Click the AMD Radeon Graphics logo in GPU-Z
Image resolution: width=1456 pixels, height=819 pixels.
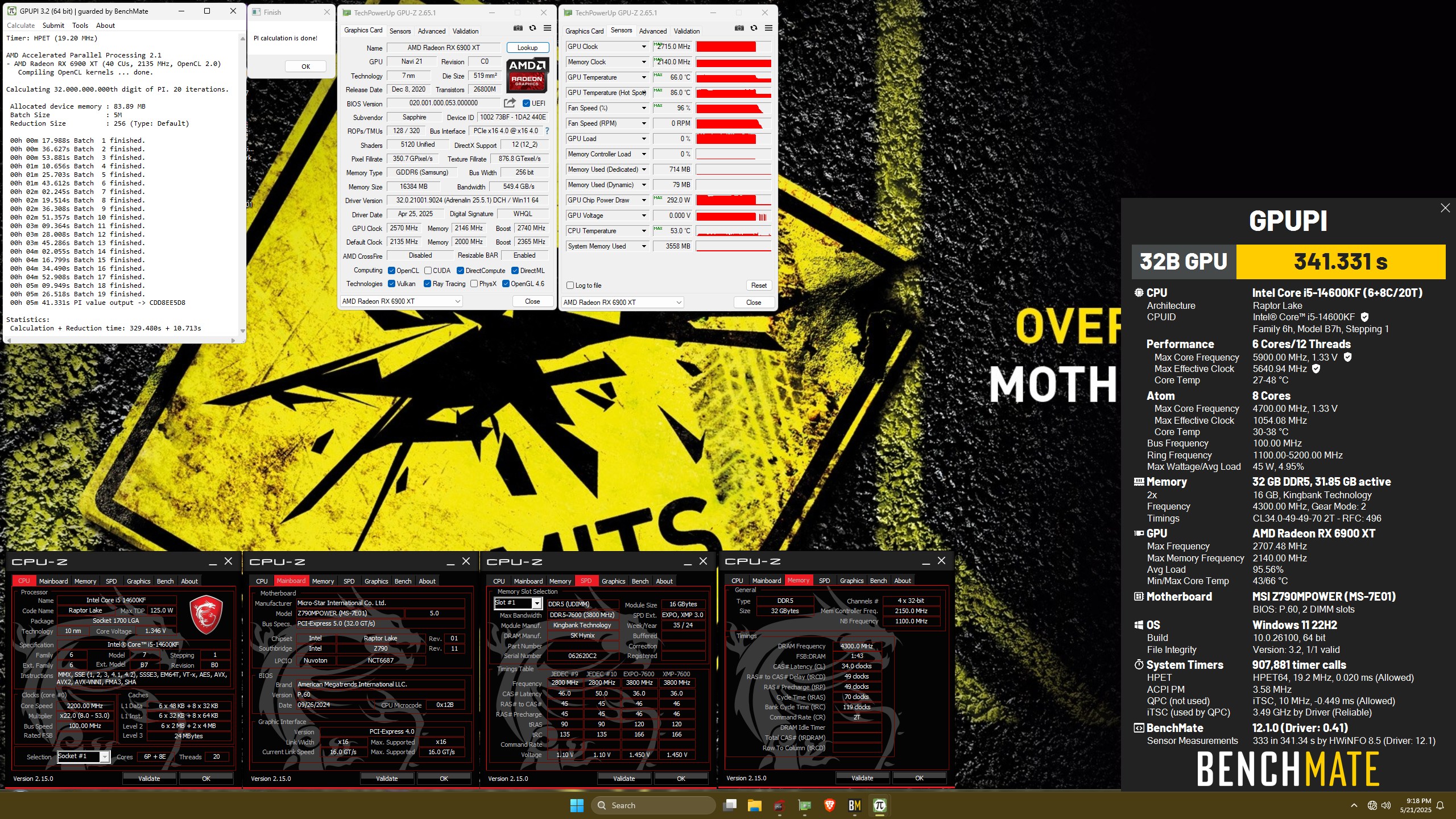pos(527,75)
